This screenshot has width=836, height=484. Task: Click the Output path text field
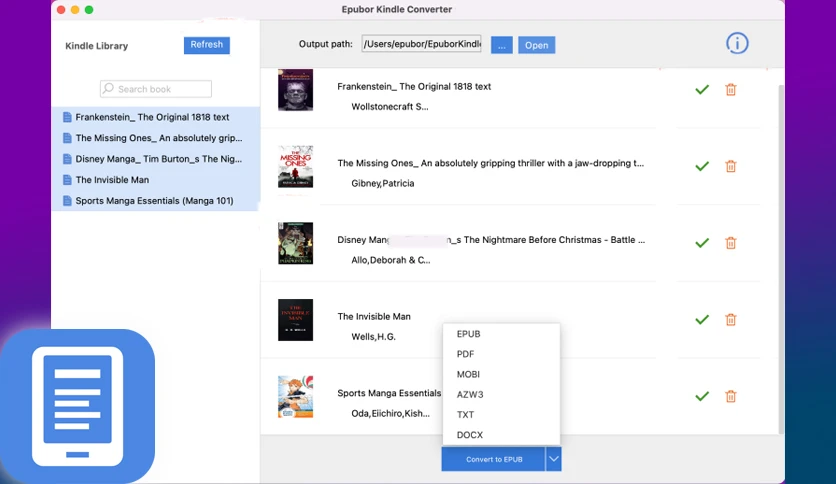tap(421, 44)
